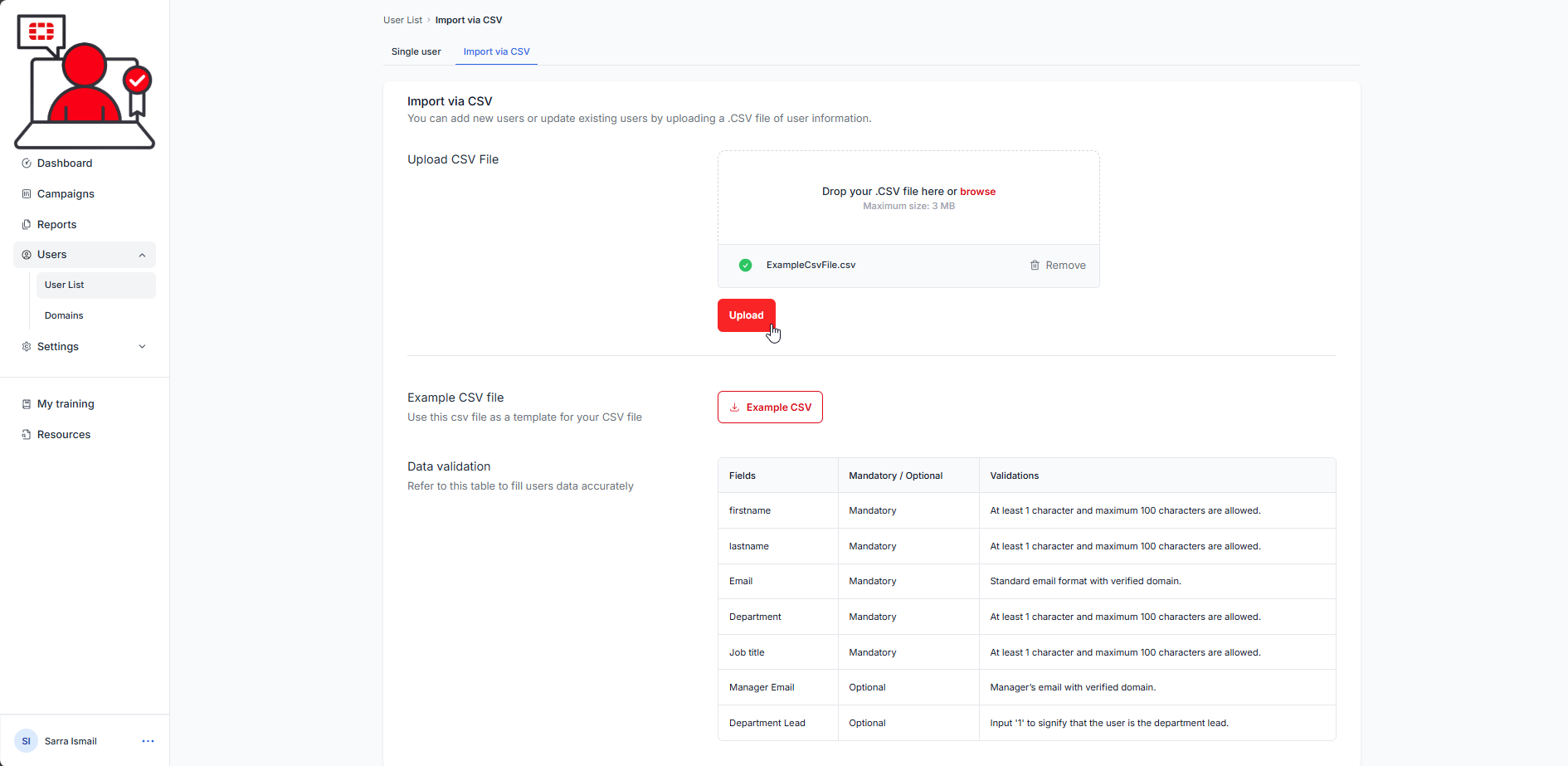This screenshot has height=766, width=1568.
Task: Click the Manager's email with verified domain text
Action: coord(1073,687)
